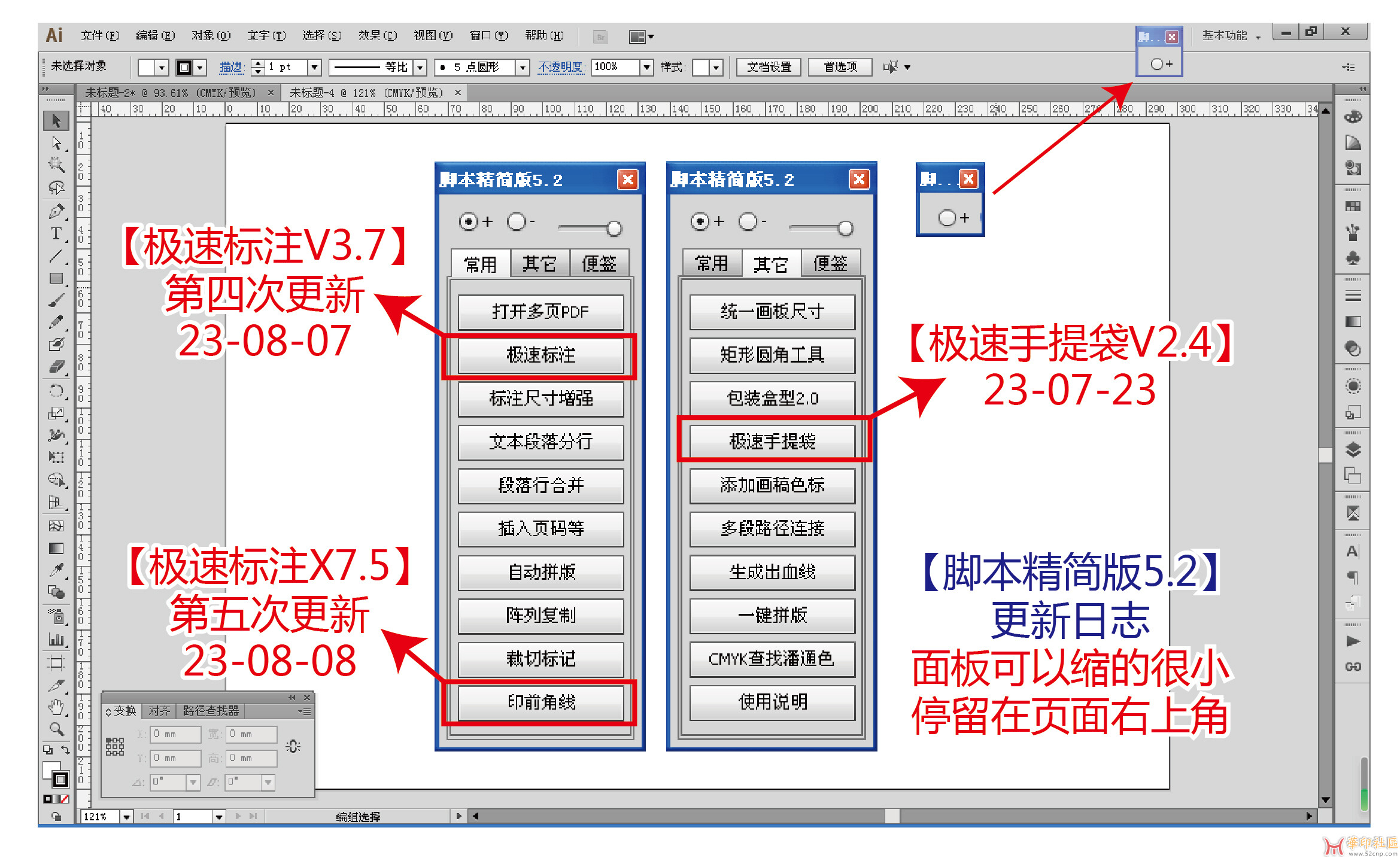Open the 窗口(W) menu
The image size is (1400, 858).
pos(488,36)
